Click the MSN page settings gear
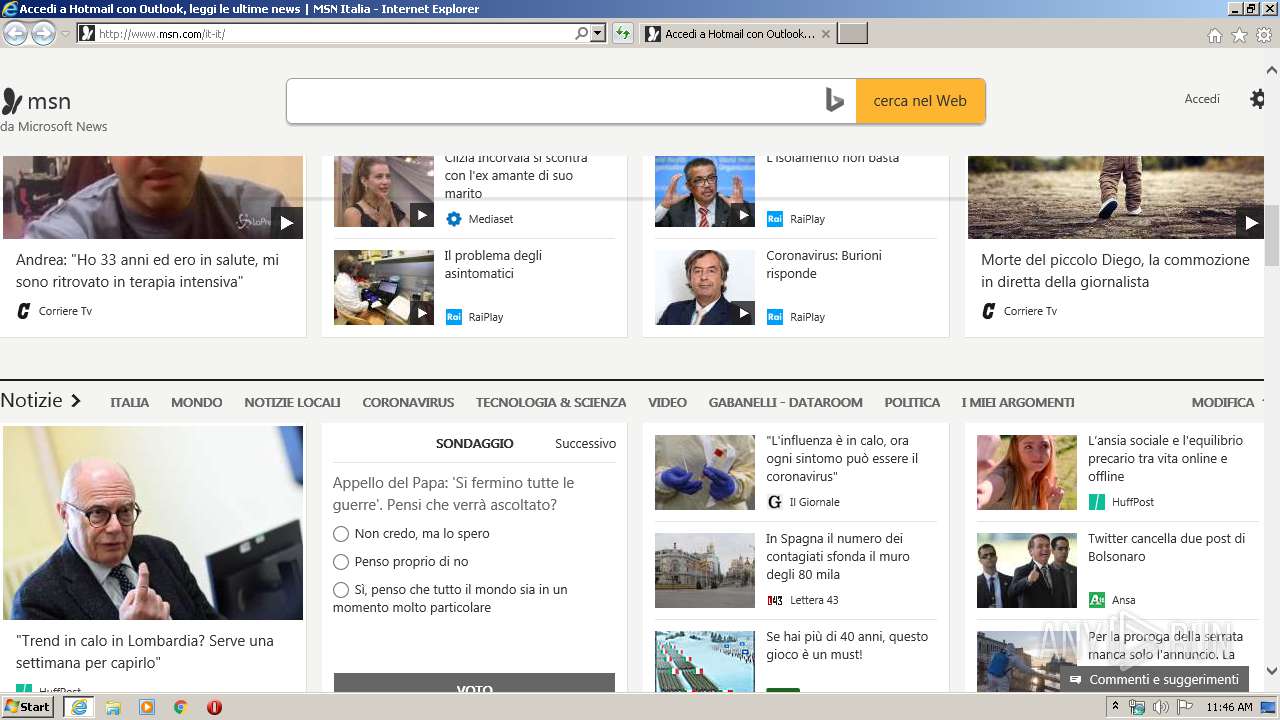The height and width of the screenshot is (720, 1280). pyautogui.click(x=1257, y=99)
